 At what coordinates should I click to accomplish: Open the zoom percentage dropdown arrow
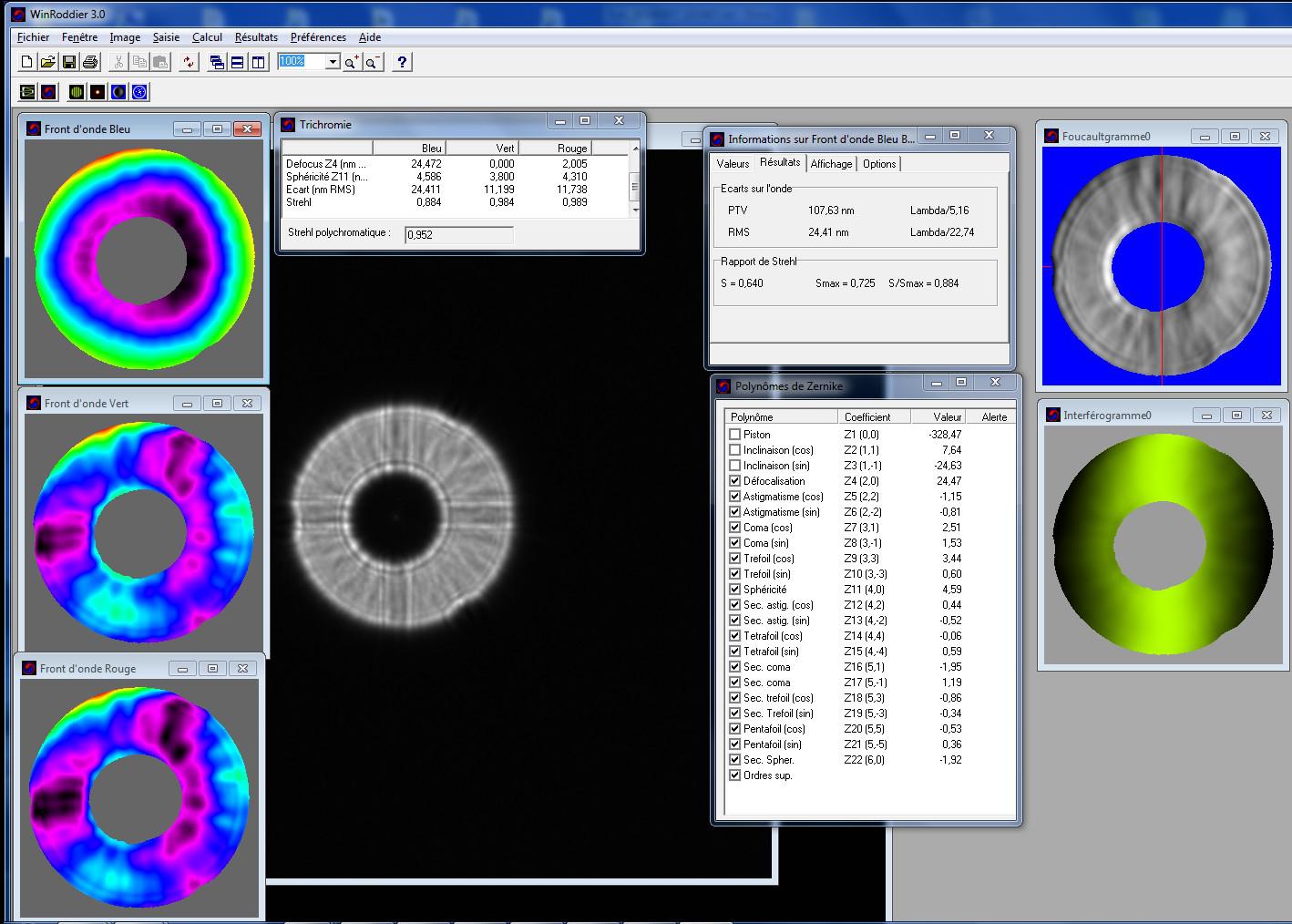[x=333, y=62]
